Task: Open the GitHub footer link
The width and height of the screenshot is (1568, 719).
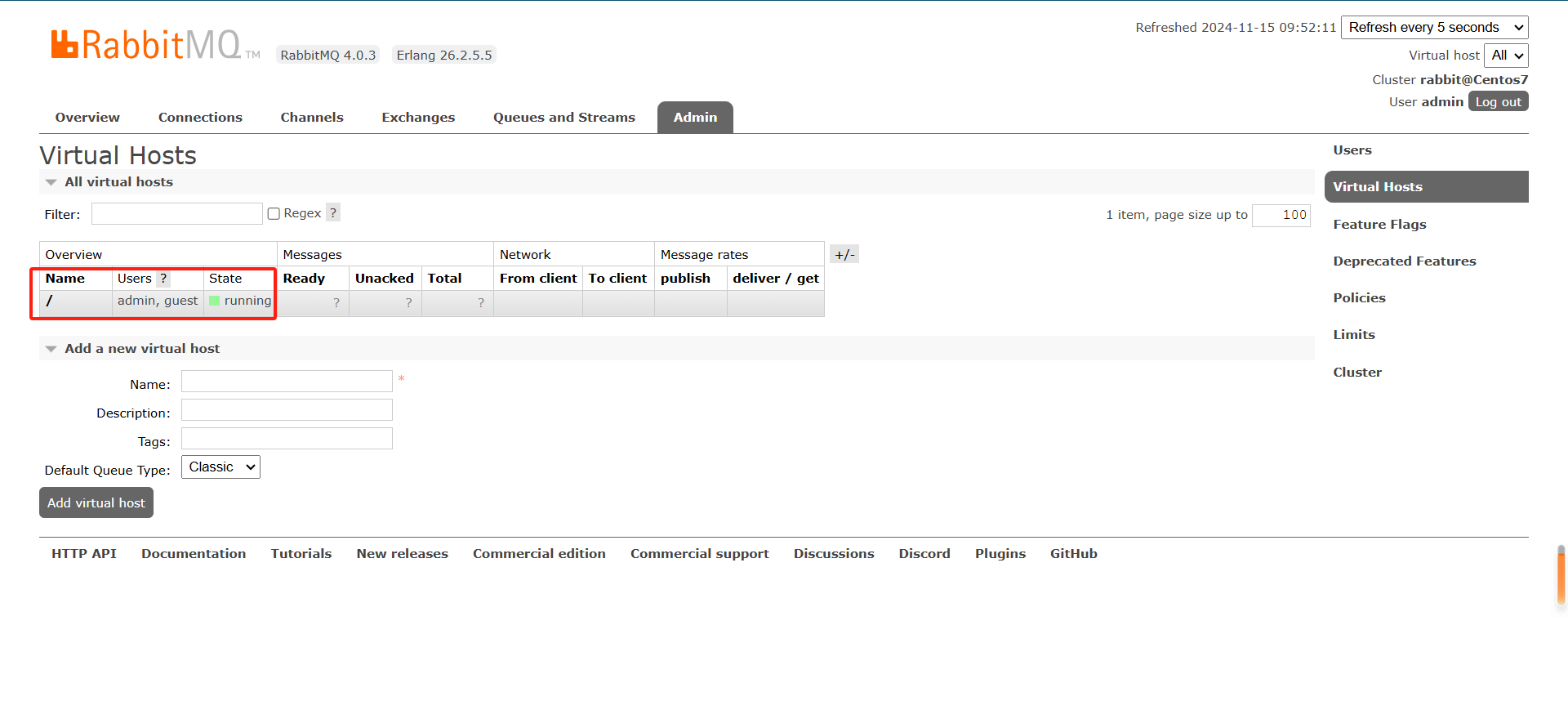Action: (1073, 554)
